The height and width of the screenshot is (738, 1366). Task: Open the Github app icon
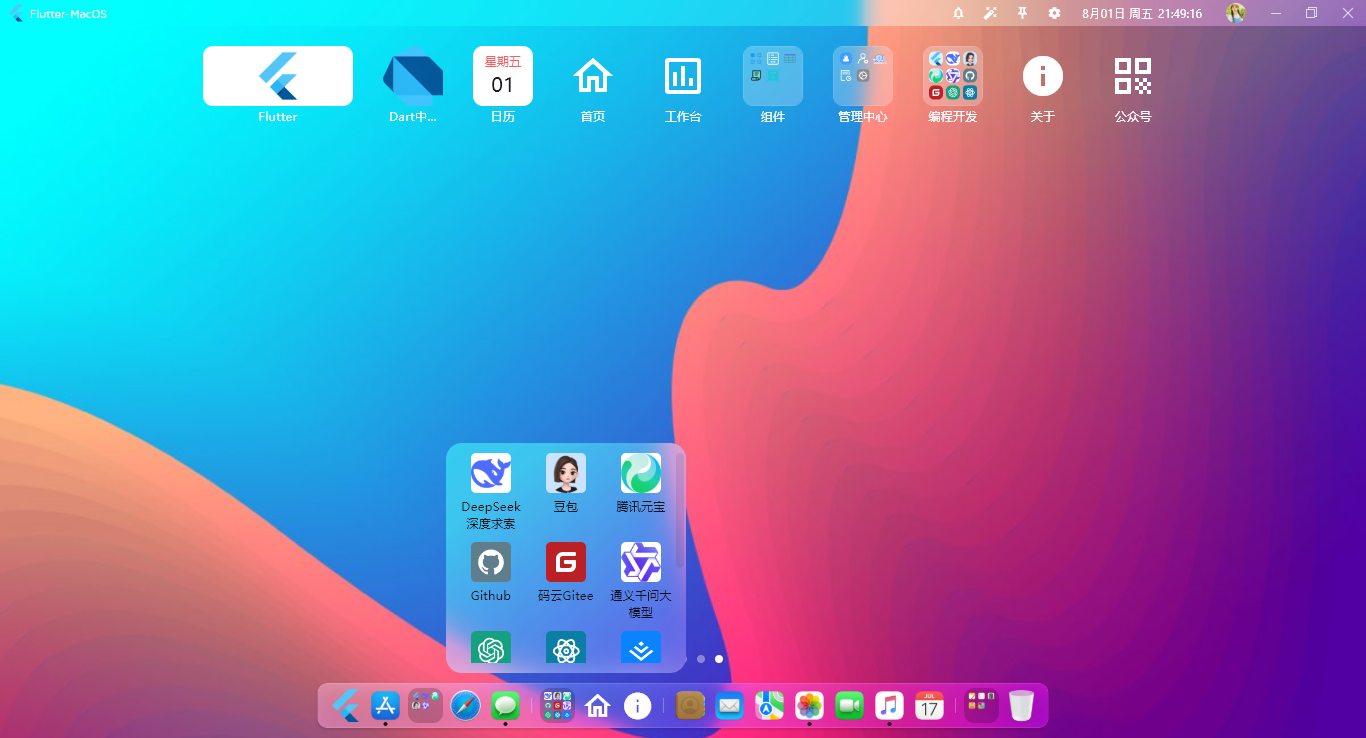(490, 562)
